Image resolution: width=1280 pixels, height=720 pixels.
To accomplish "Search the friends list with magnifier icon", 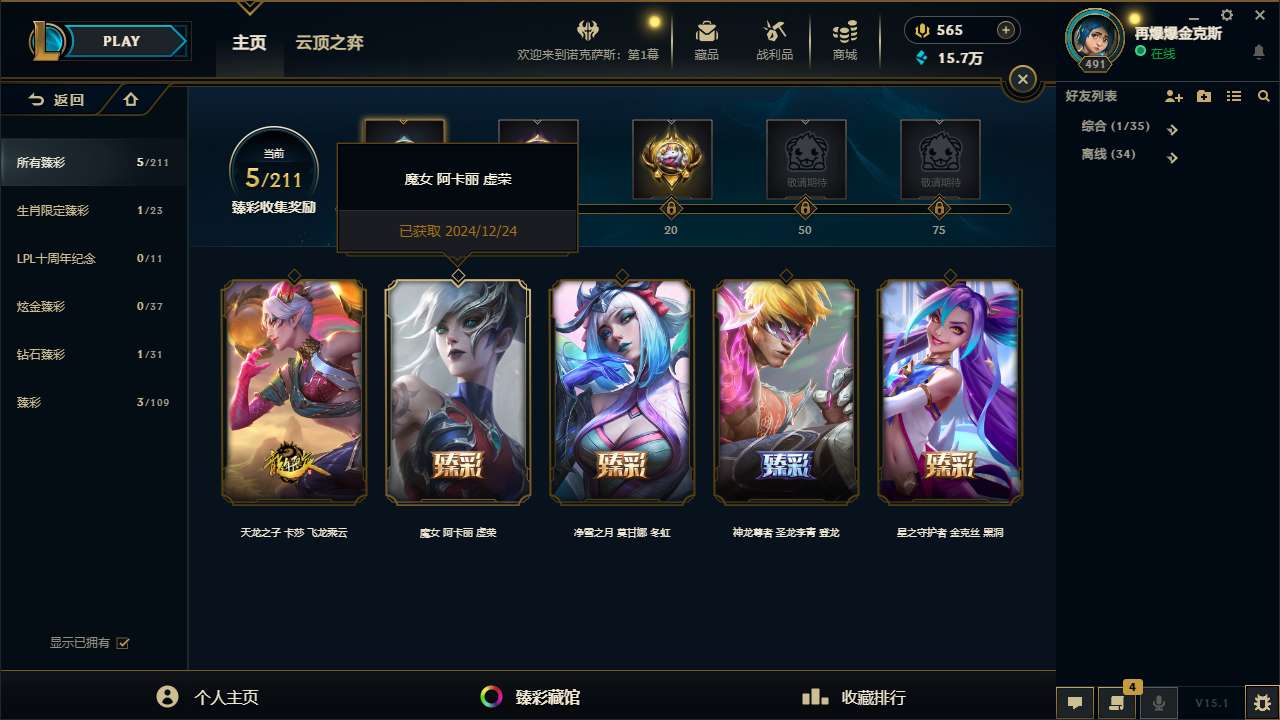I will pos(1264,96).
